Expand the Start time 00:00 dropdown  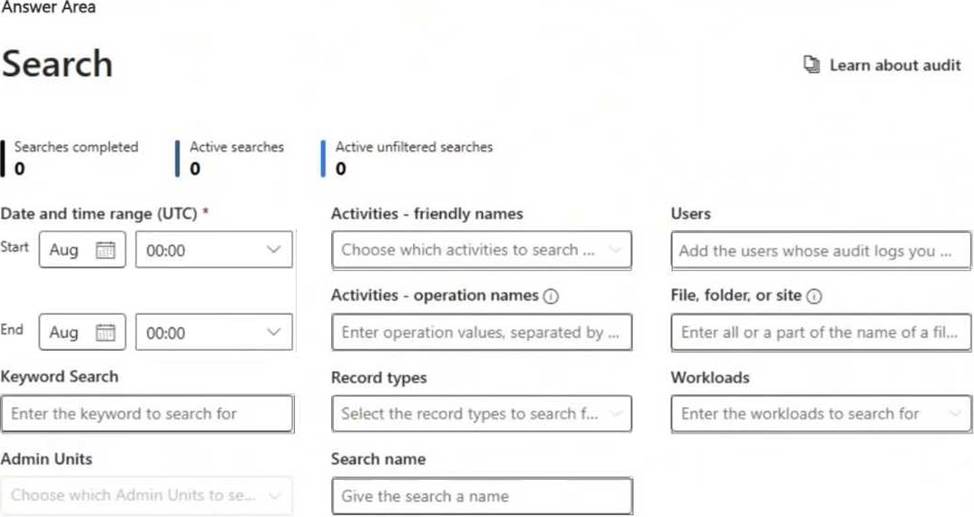[x=214, y=250]
